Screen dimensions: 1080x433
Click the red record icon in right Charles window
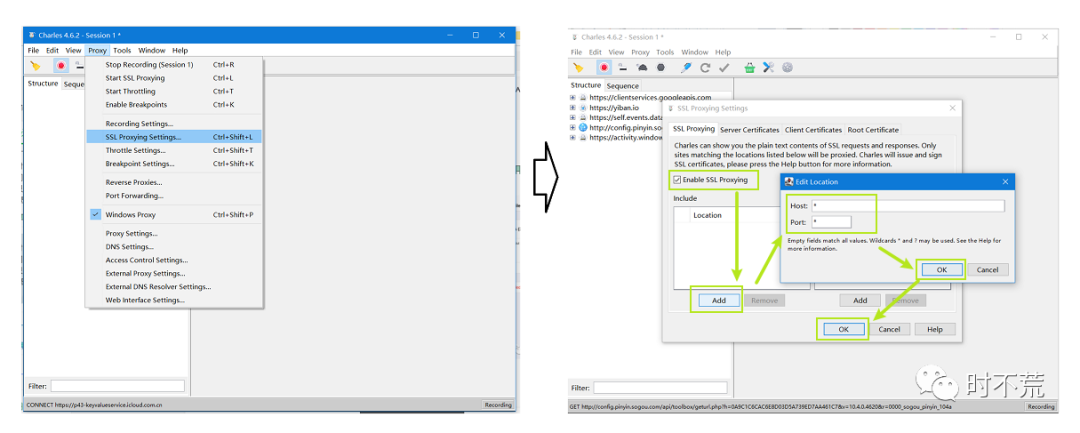coord(603,67)
